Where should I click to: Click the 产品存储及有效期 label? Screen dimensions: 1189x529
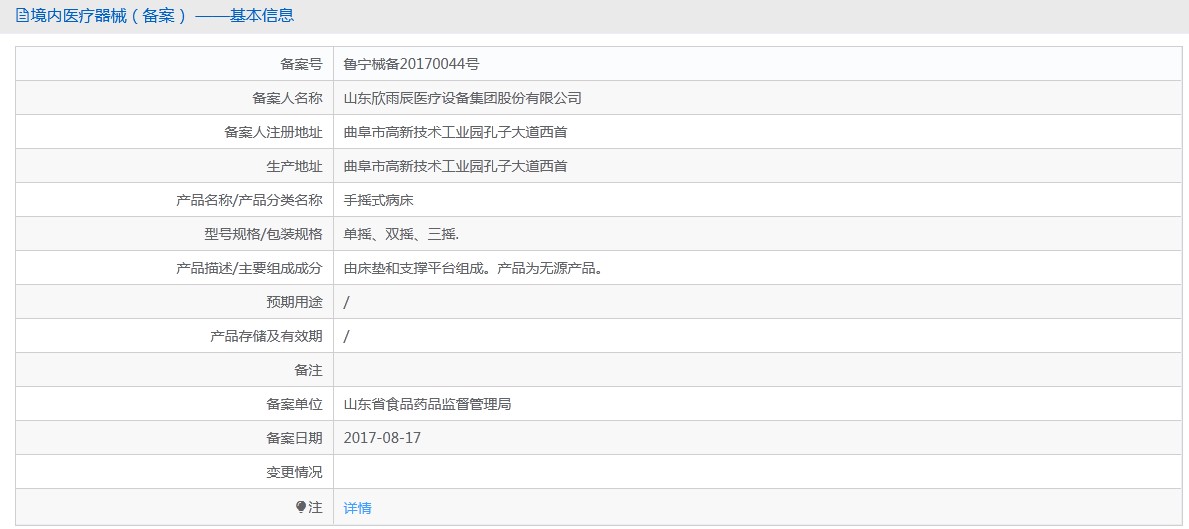(x=266, y=336)
